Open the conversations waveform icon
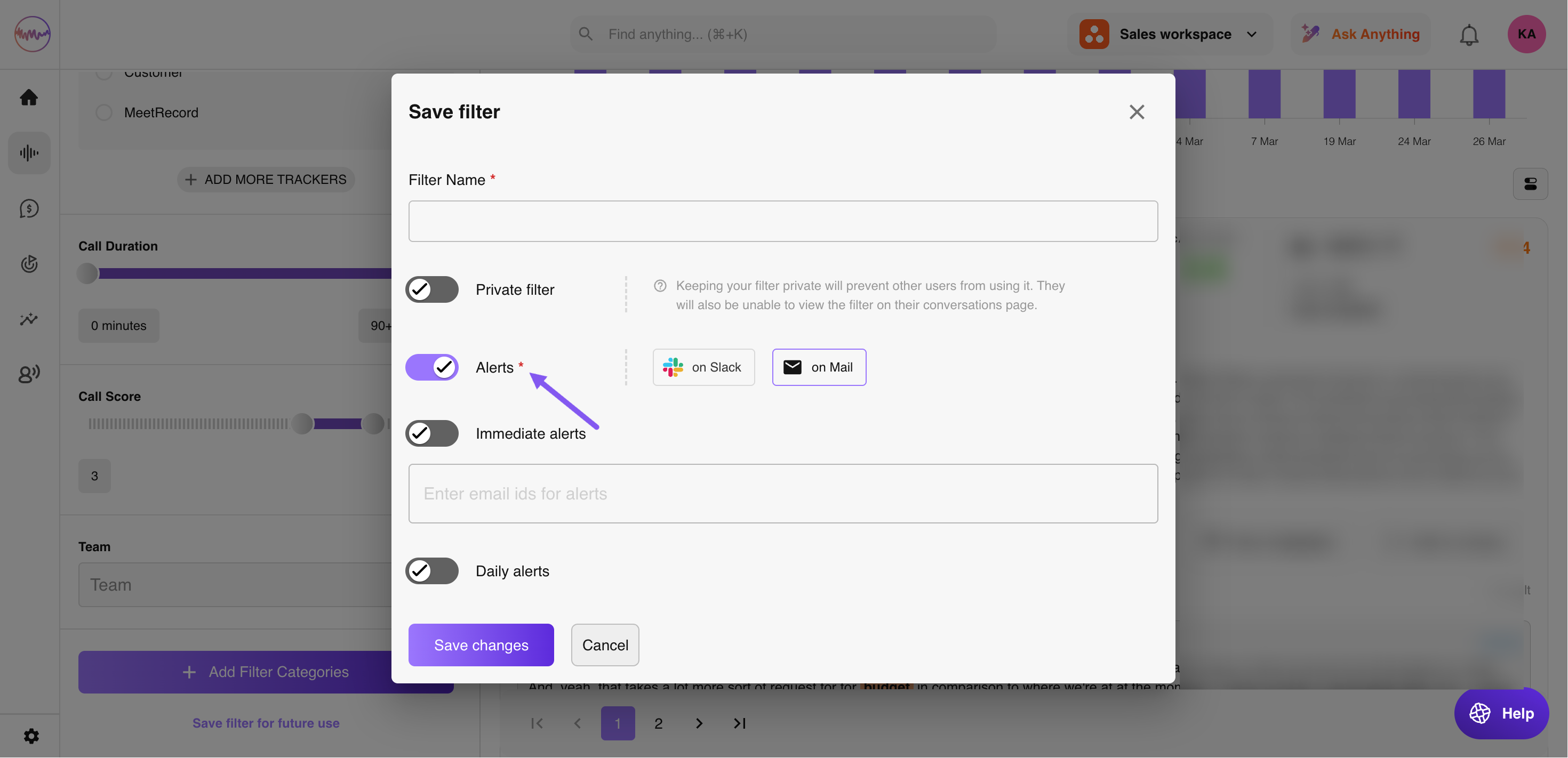Image resolution: width=1568 pixels, height=758 pixels. click(29, 152)
